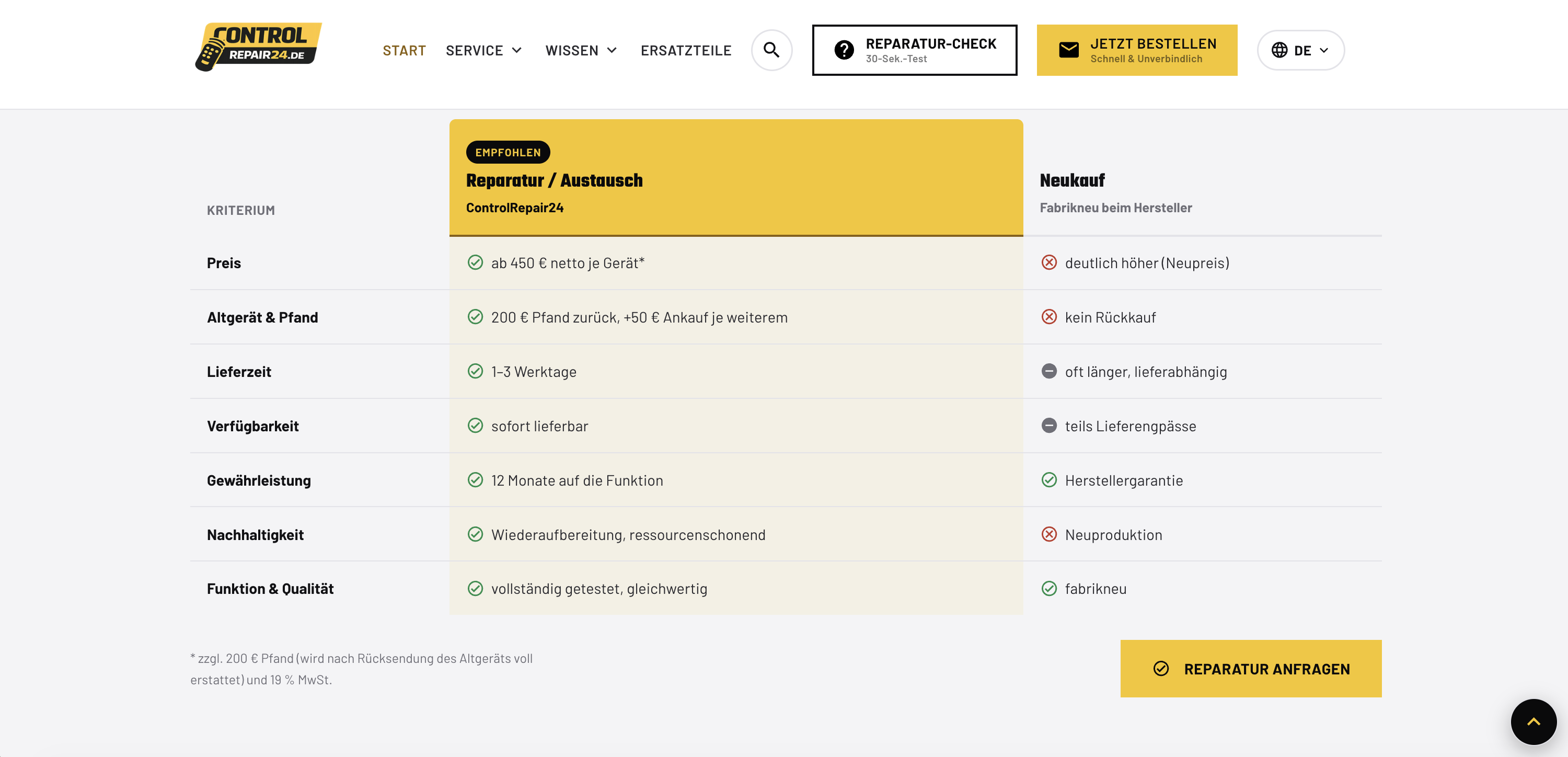Open the Wissen navigation item
The height and width of the screenshot is (757, 1568).
(x=572, y=51)
